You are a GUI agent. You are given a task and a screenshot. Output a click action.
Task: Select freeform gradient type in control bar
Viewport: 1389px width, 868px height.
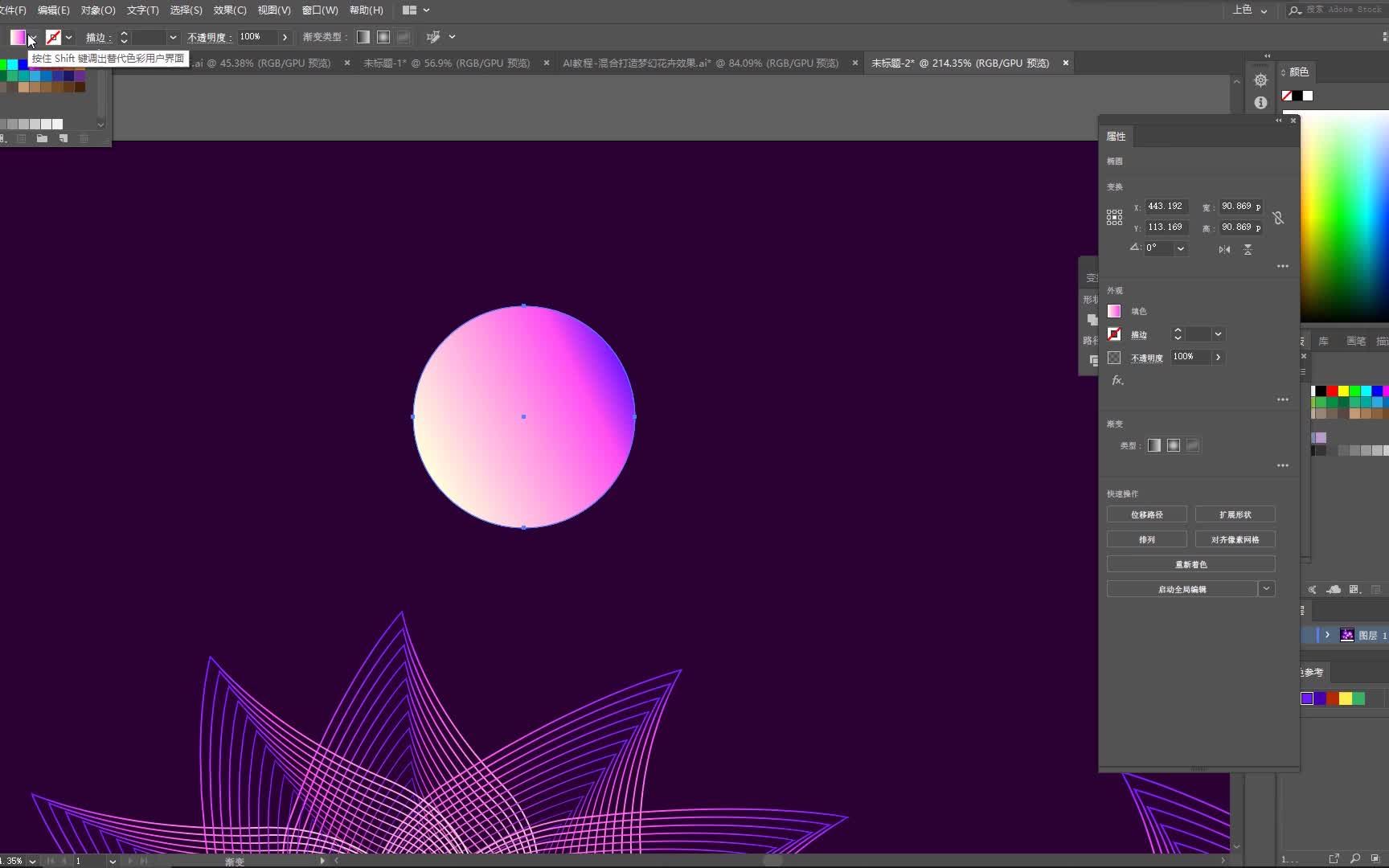(x=404, y=37)
